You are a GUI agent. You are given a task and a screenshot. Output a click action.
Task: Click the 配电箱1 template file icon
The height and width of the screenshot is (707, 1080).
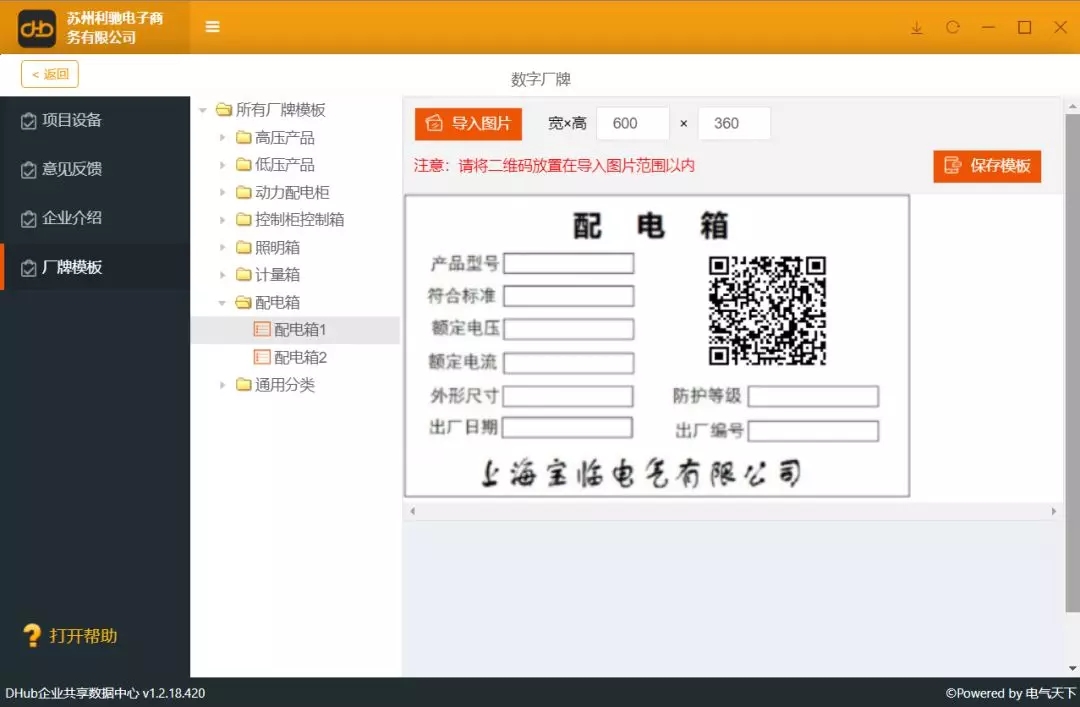pyautogui.click(x=262, y=329)
